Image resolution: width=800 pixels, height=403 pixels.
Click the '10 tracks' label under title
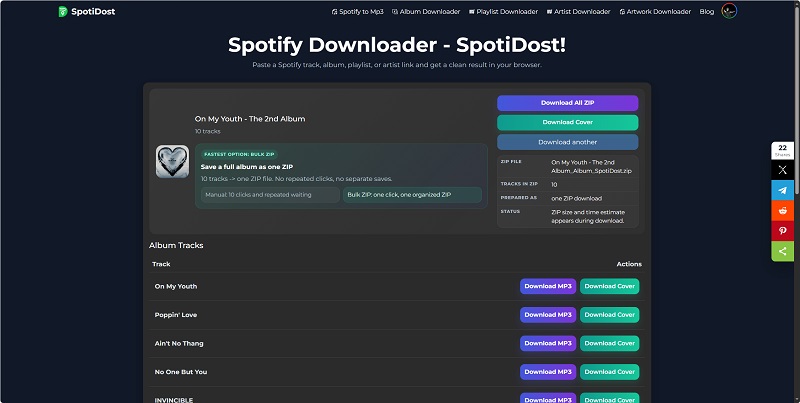[208, 131]
